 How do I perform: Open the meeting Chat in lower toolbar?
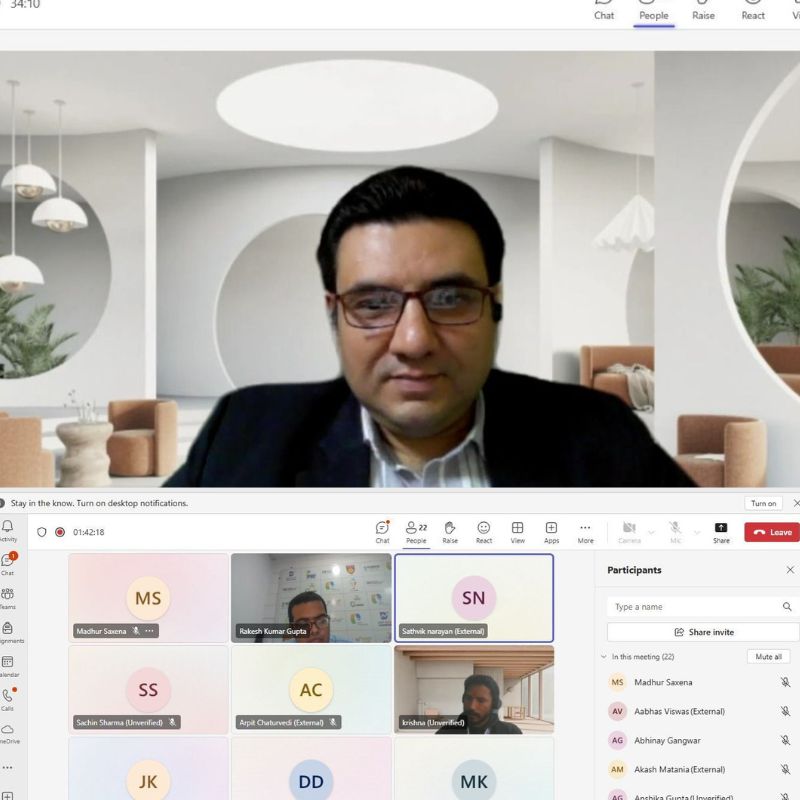382,531
